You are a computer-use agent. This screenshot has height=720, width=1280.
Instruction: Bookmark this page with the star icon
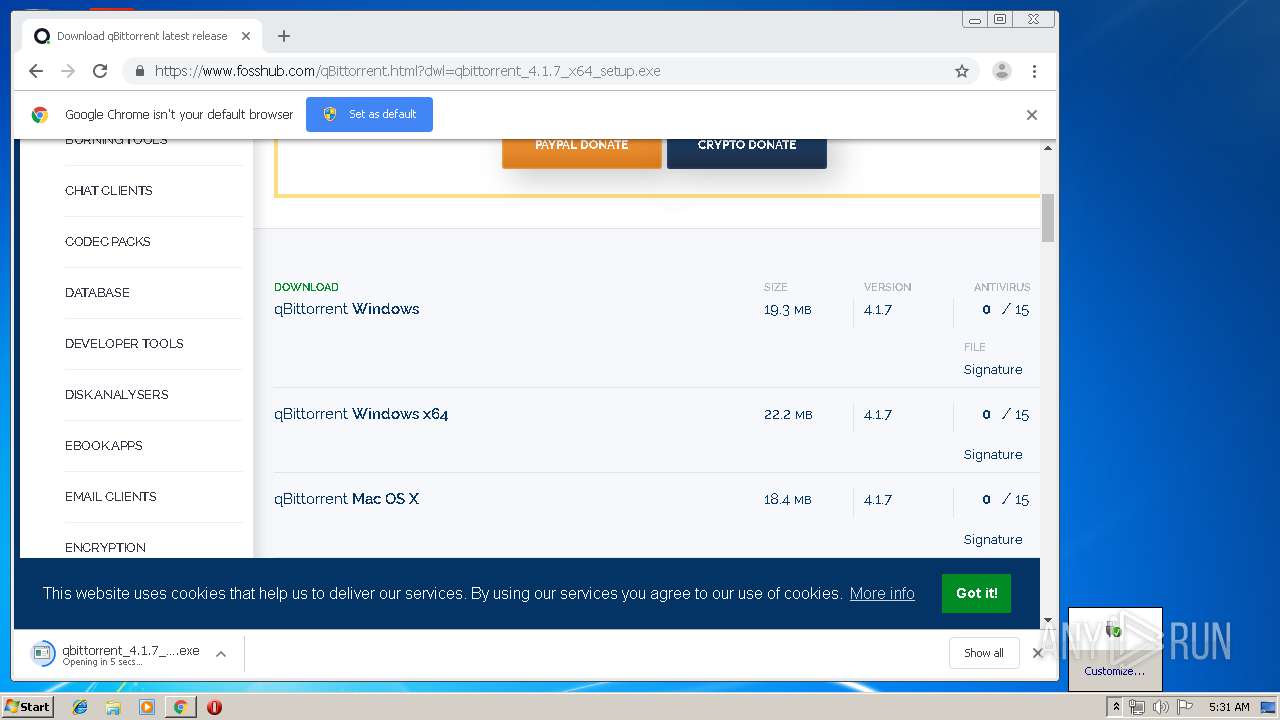pyautogui.click(x=962, y=71)
